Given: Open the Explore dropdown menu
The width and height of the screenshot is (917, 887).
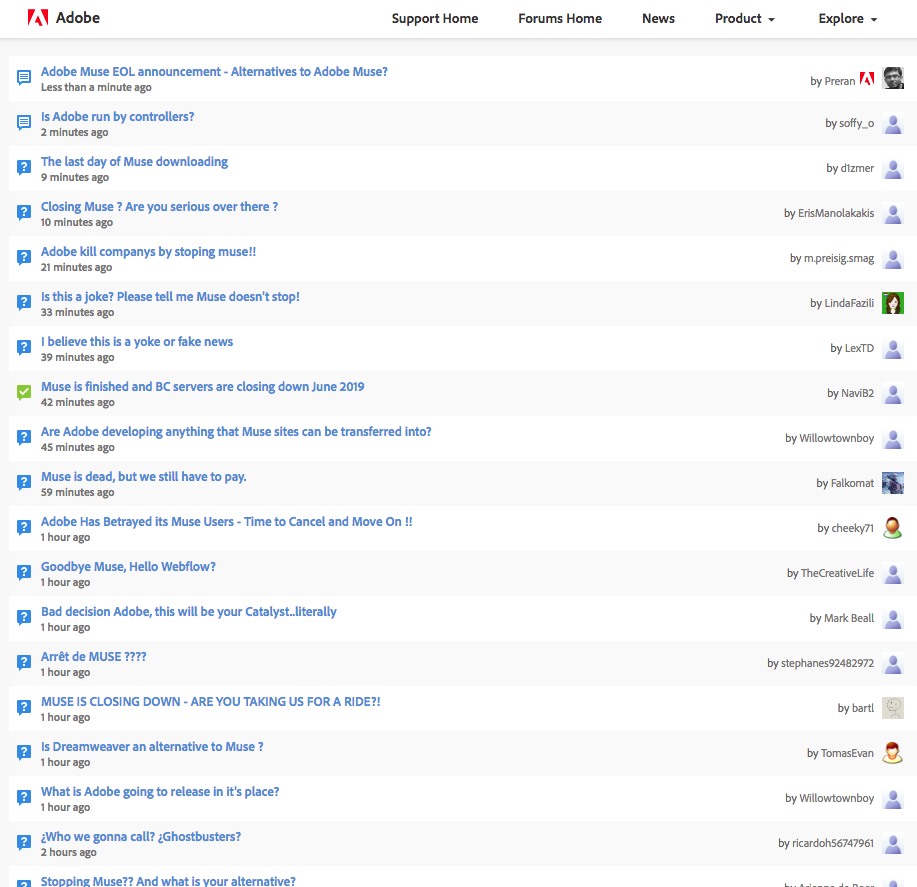Looking at the screenshot, I should (847, 19).
